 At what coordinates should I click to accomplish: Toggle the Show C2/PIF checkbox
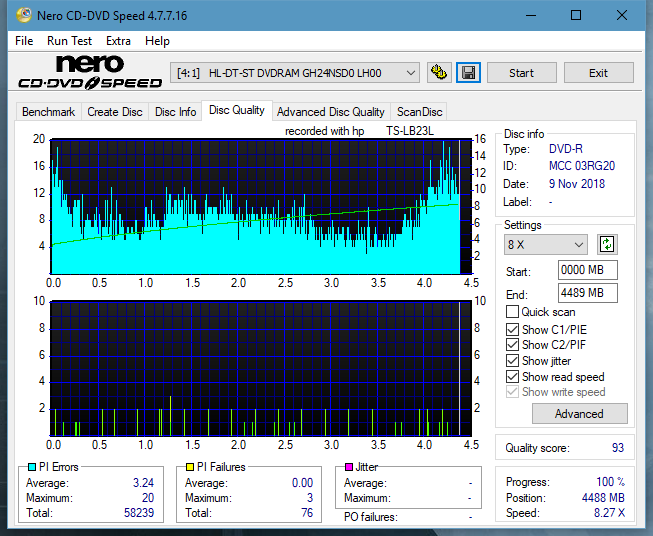coord(512,345)
